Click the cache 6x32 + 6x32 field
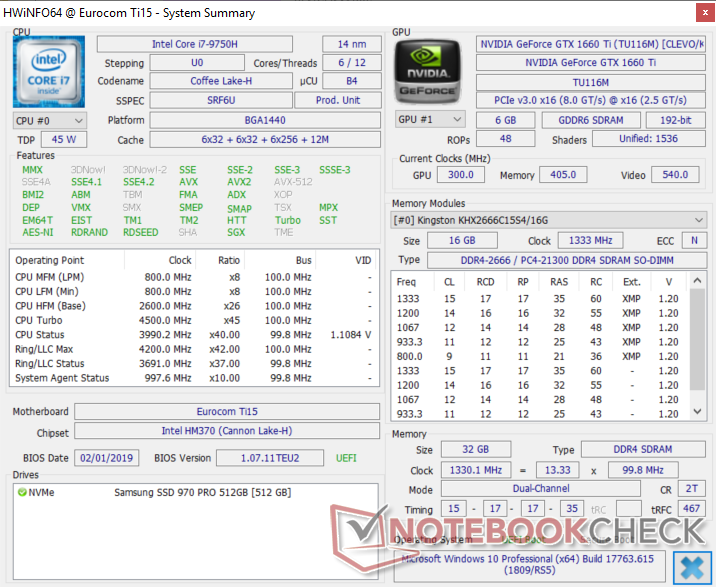 point(265,140)
